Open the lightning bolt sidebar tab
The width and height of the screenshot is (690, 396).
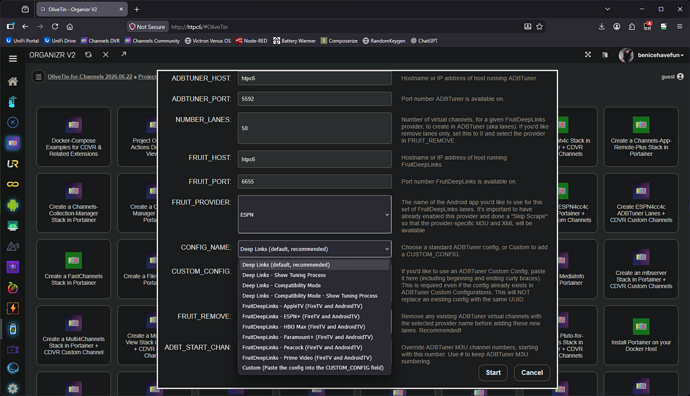[13, 308]
